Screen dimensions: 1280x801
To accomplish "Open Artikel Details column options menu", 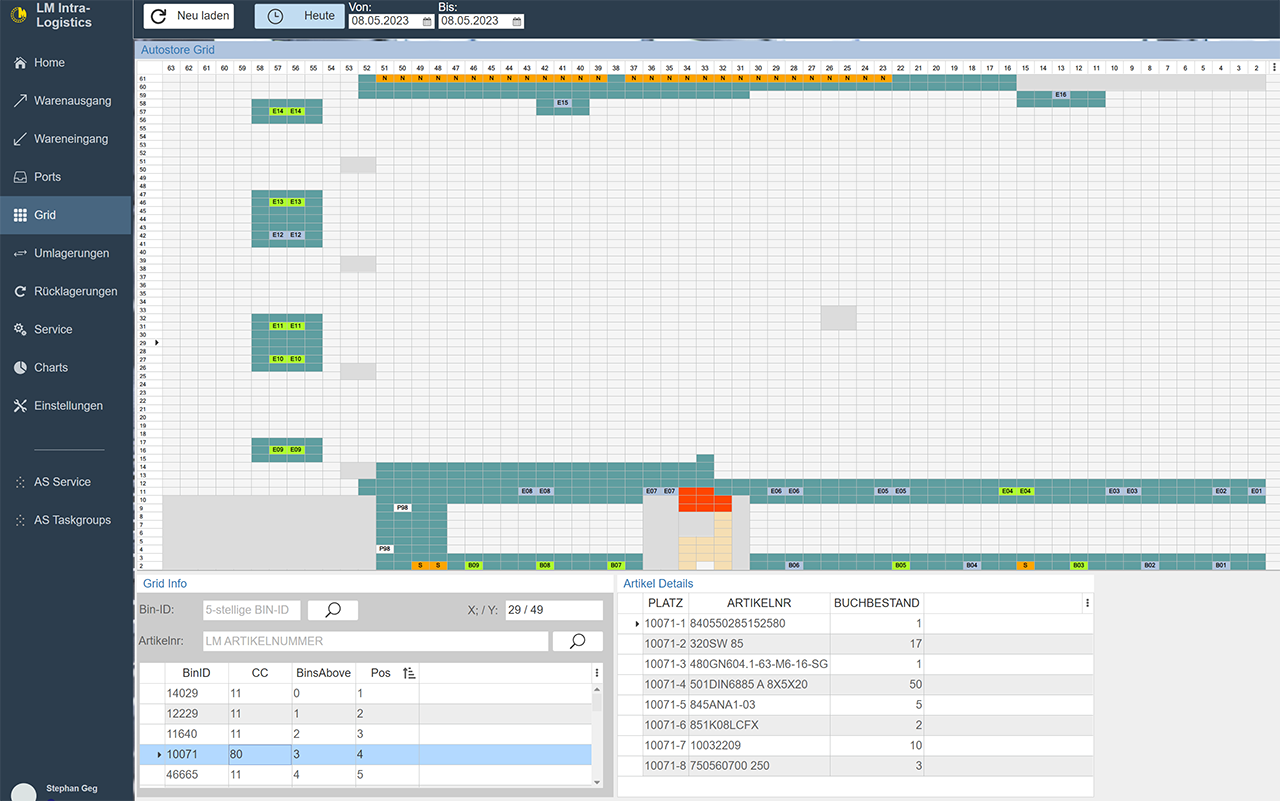I will click(x=1087, y=603).
